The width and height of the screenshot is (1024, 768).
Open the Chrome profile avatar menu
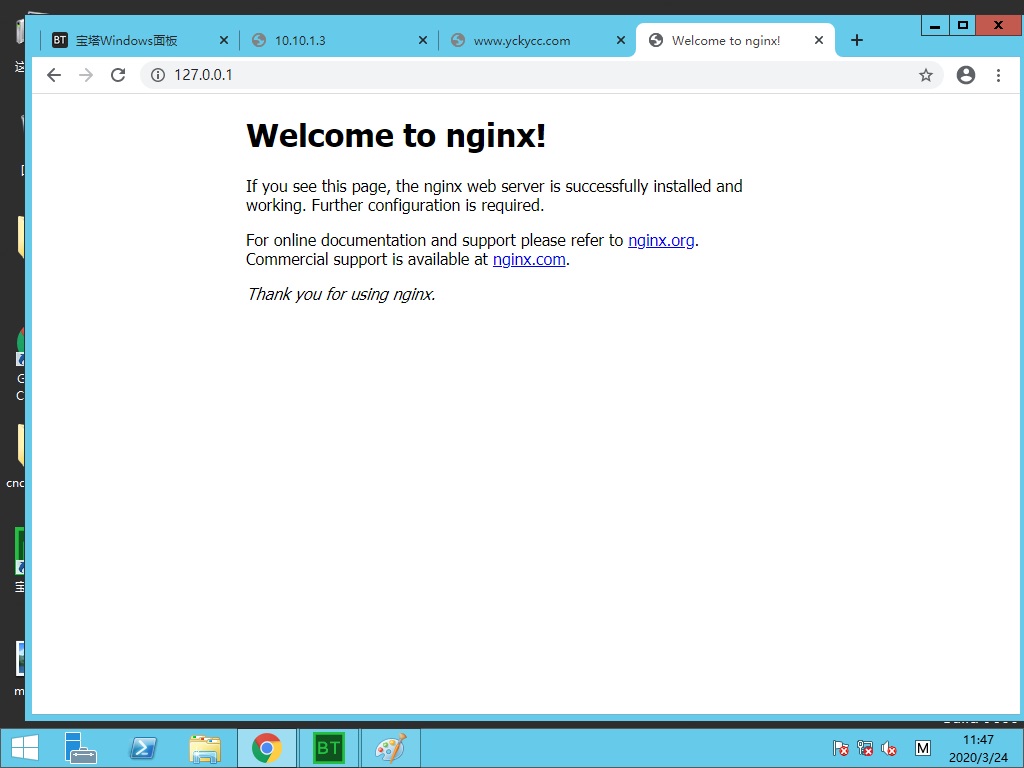pos(966,75)
